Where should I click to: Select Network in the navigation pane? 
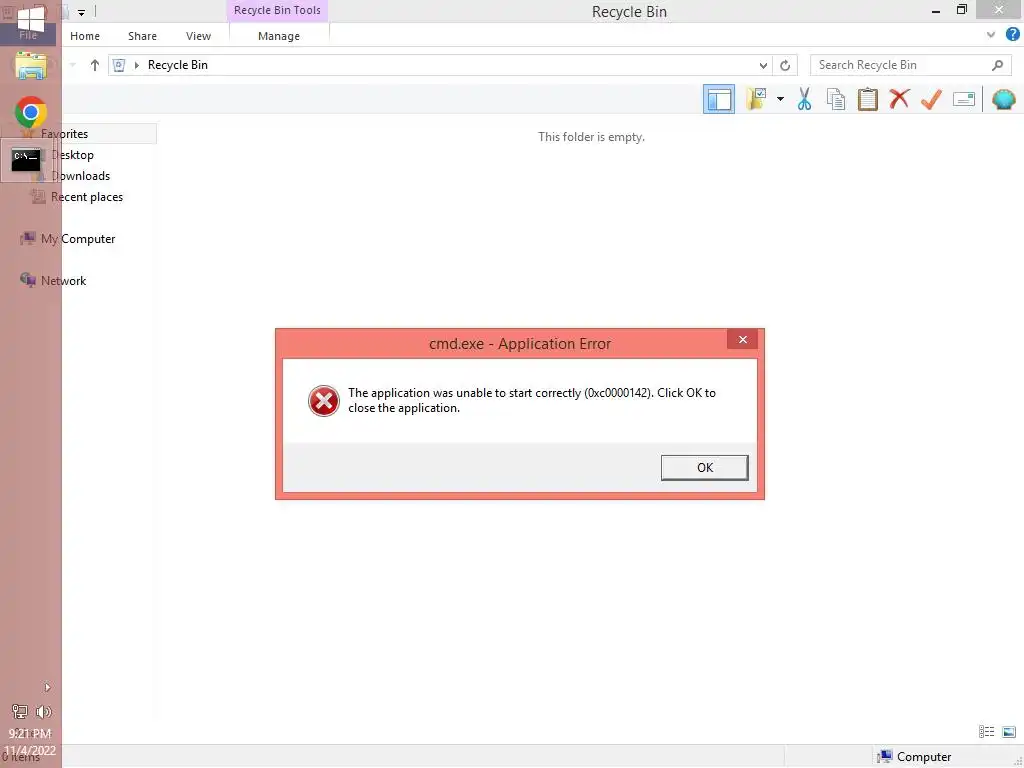coord(63,281)
